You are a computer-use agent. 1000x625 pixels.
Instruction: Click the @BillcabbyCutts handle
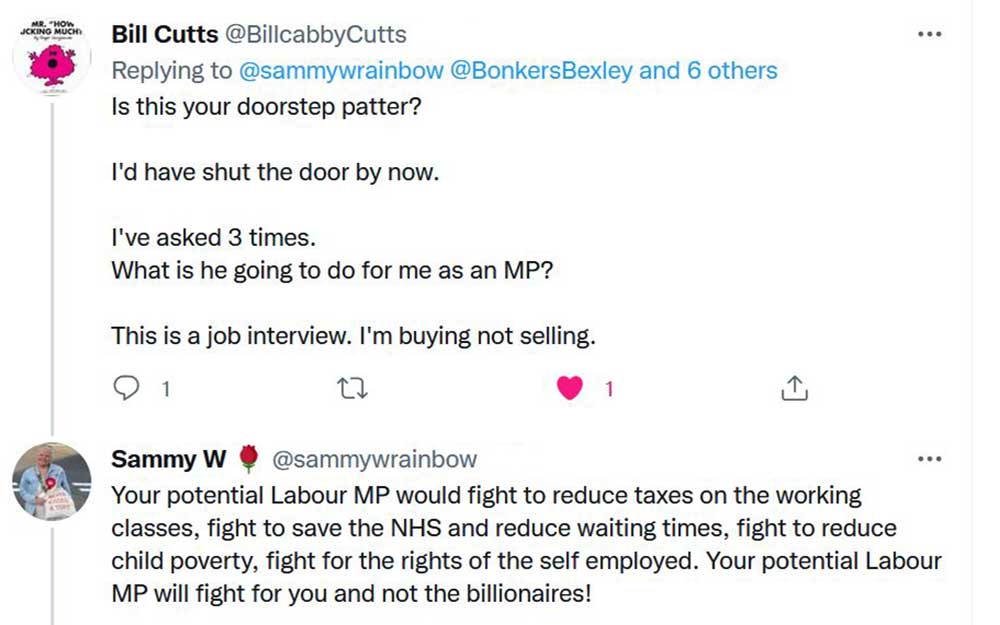pyautogui.click(x=316, y=35)
